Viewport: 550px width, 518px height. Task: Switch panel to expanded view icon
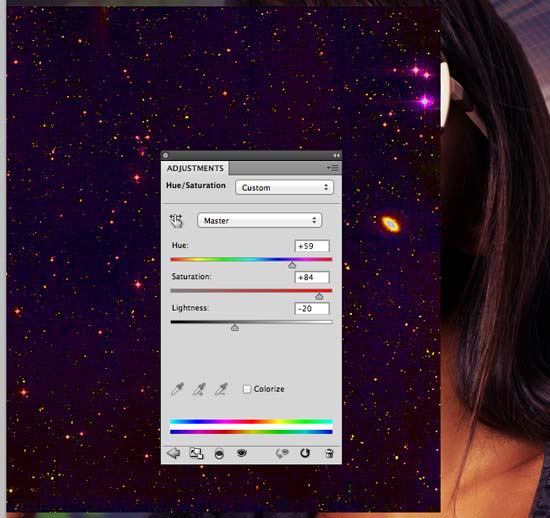coord(196,453)
